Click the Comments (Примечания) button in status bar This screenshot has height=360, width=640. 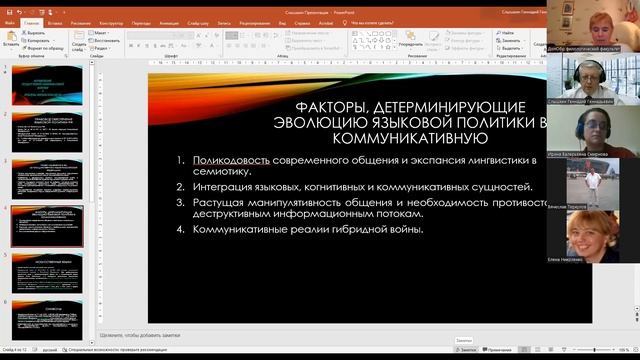[x=497, y=350]
